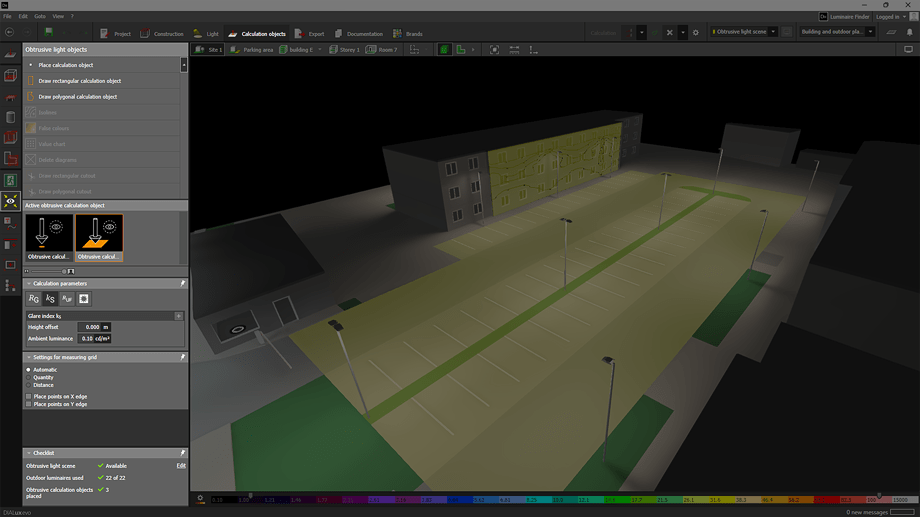920x517 pixels.
Task: Select the obtrusive light eye tool in sidebar
Action: (11, 201)
